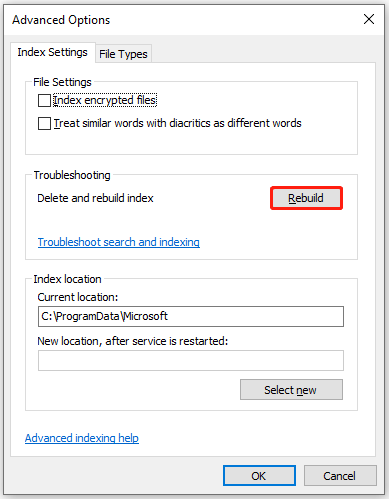Click the Delete and rebuild index label
Viewport: 389px width, 499px height.
(95, 198)
